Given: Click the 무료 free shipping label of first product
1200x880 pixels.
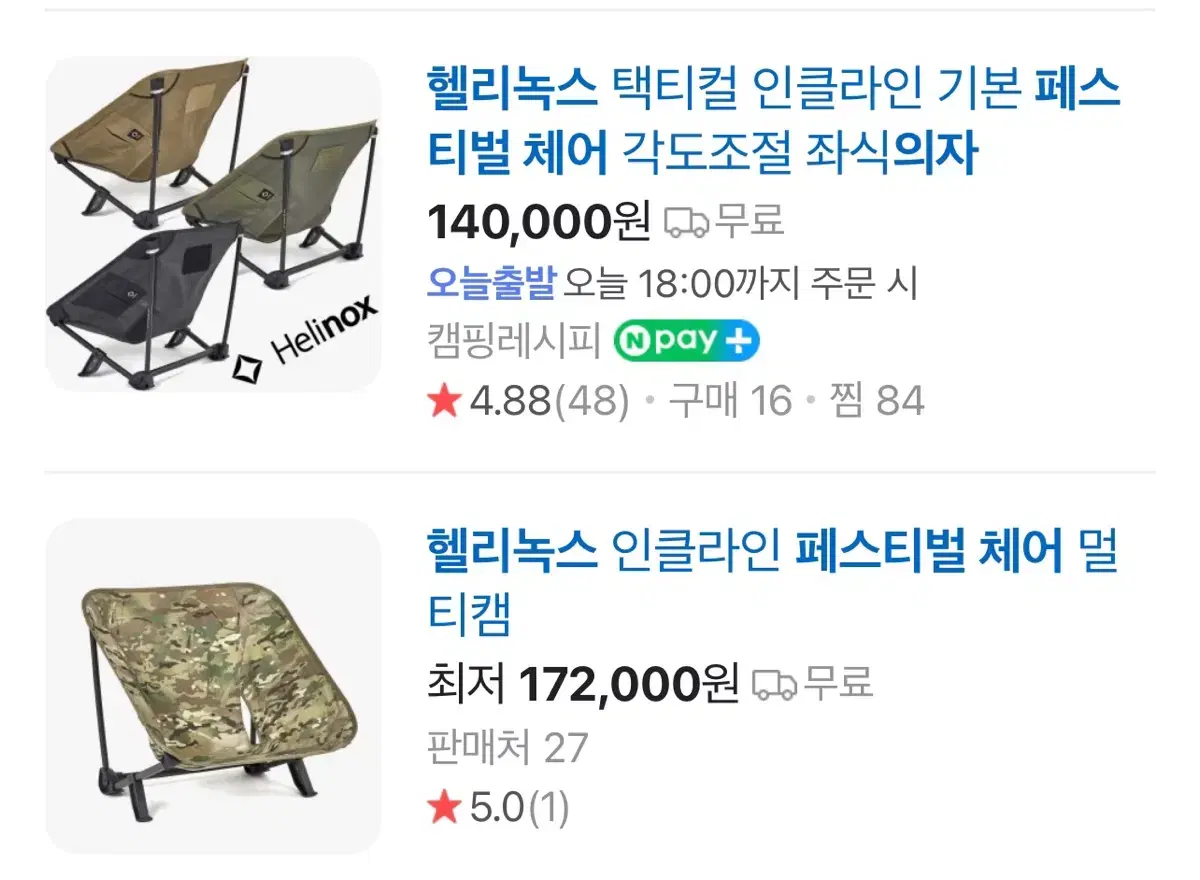Looking at the screenshot, I should 749,221.
